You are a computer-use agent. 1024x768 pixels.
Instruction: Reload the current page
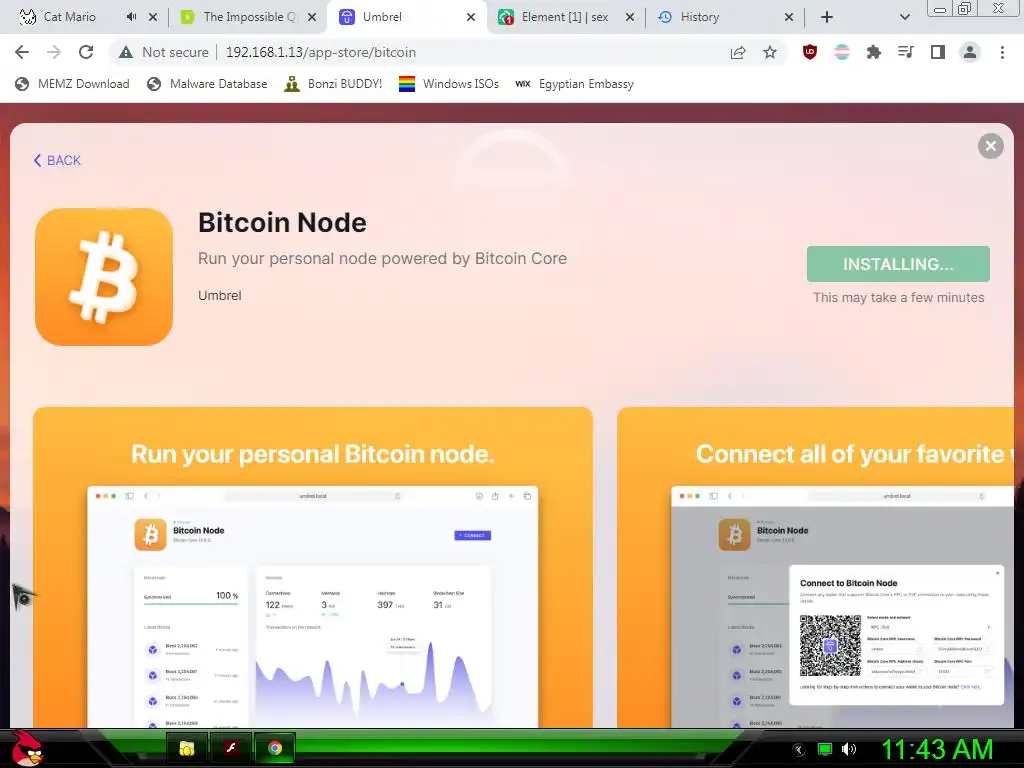coord(86,52)
